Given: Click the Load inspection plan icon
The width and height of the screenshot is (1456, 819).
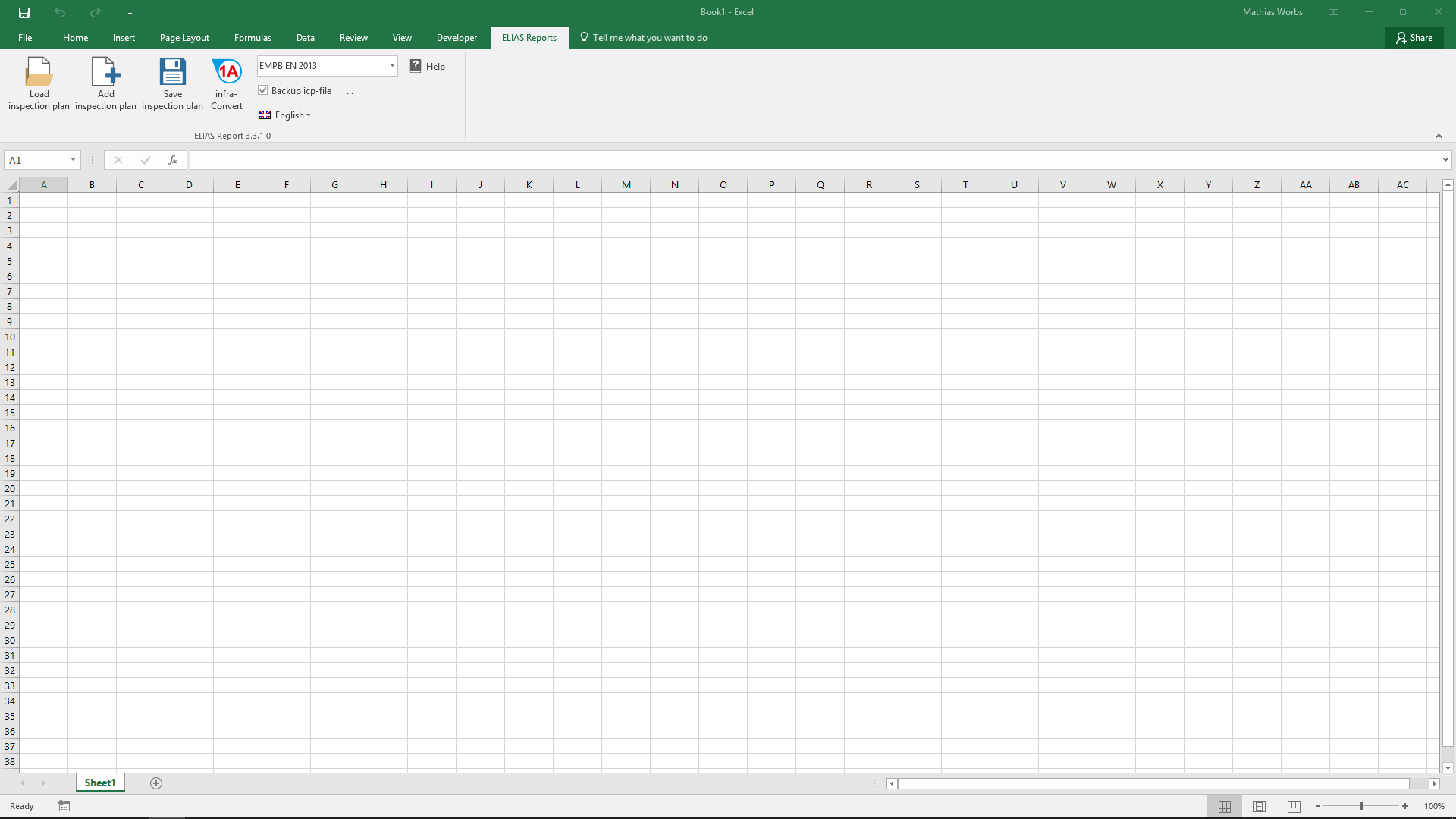Looking at the screenshot, I should [x=39, y=73].
